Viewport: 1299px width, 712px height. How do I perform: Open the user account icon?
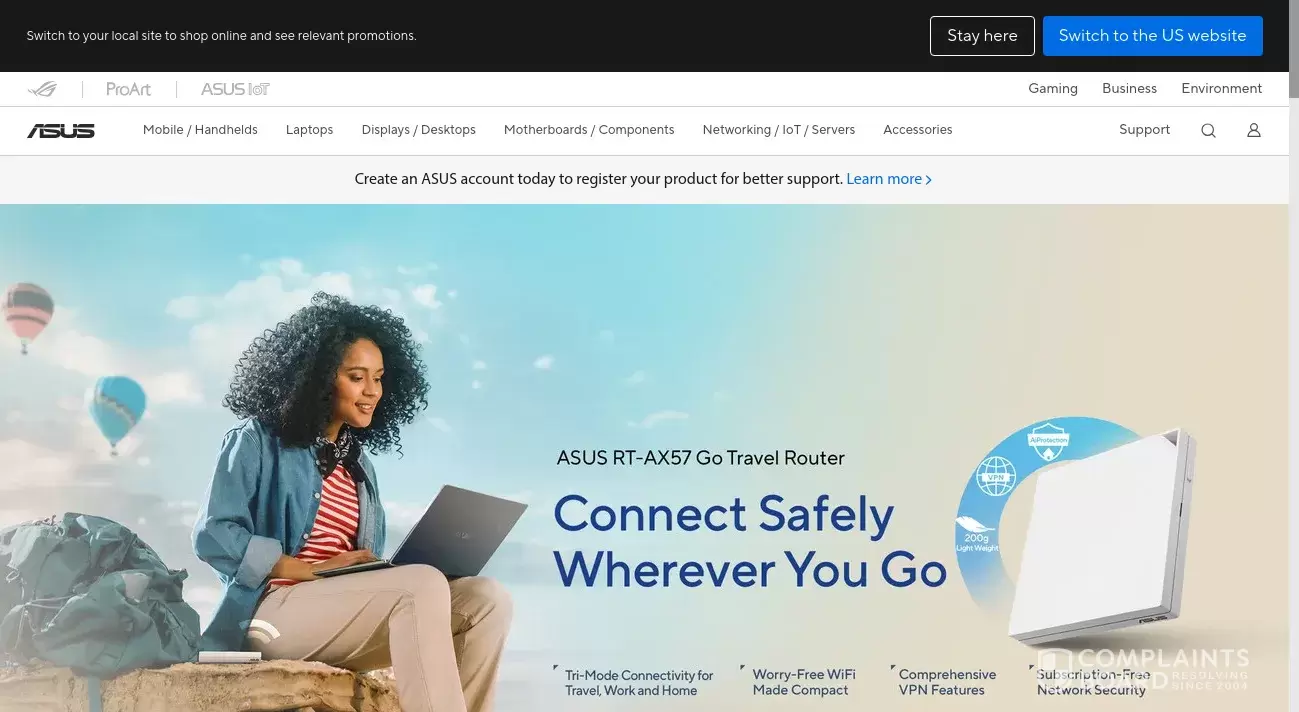1254,130
